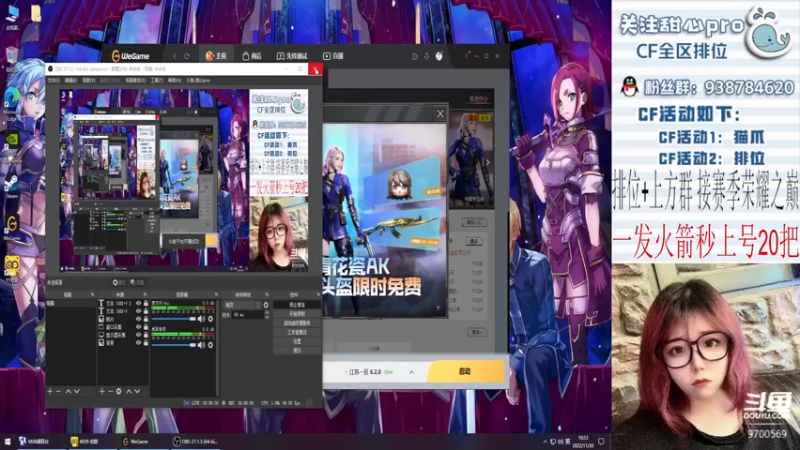Open the OBS Edit menu
800x450 pixels.
coord(71,81)
